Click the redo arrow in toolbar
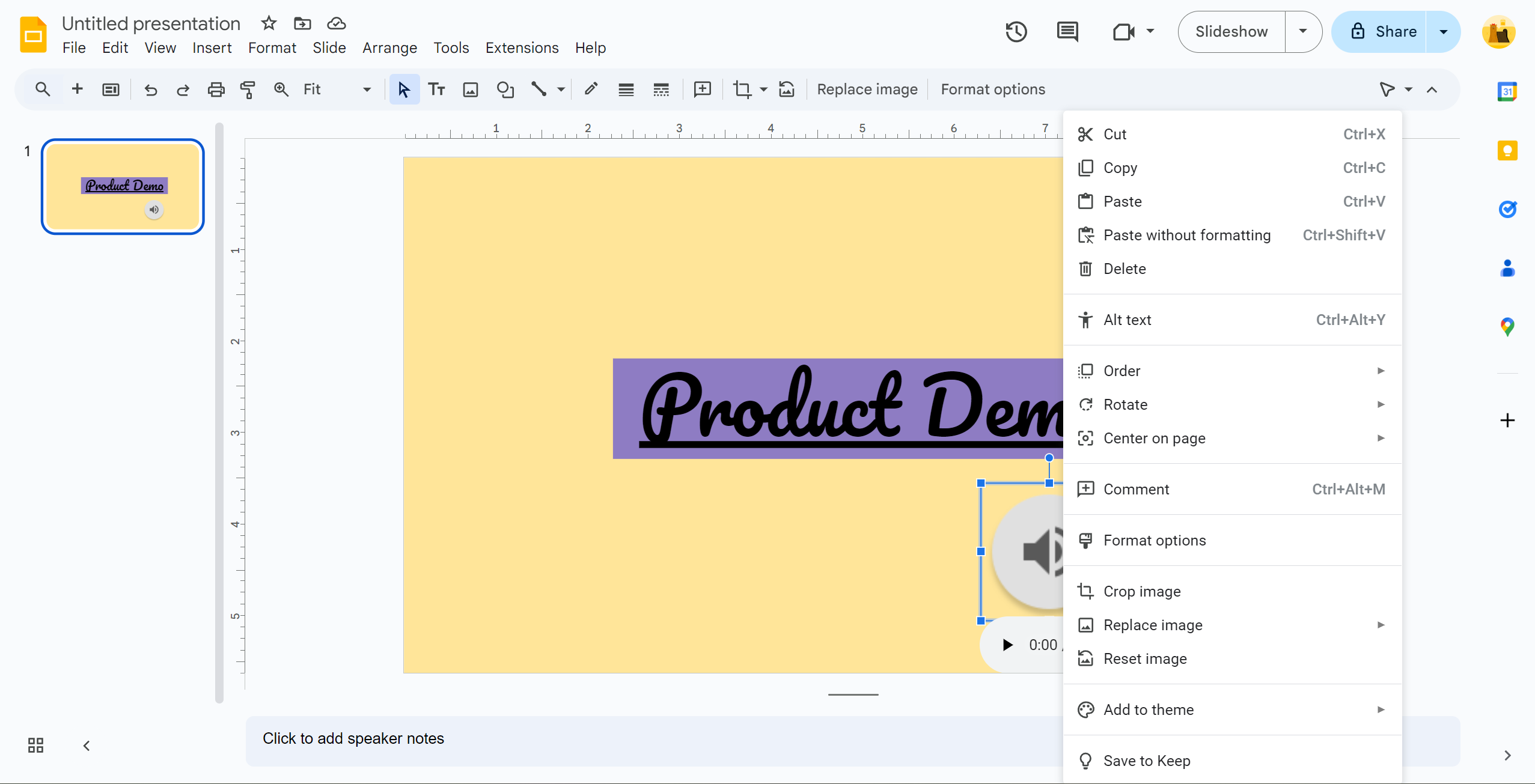Image resolution: width=1535 pixels, height=784 pixels. coord(183,90)
